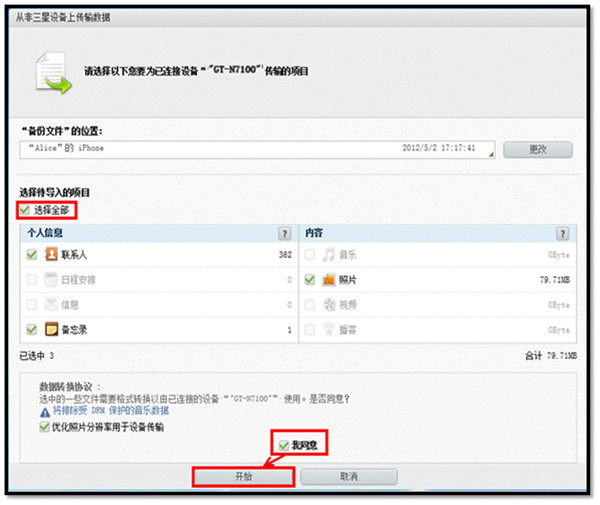Uncheck the 照片 photos checkbox
This screenshot has height=505, width=600.
(309, 279)
